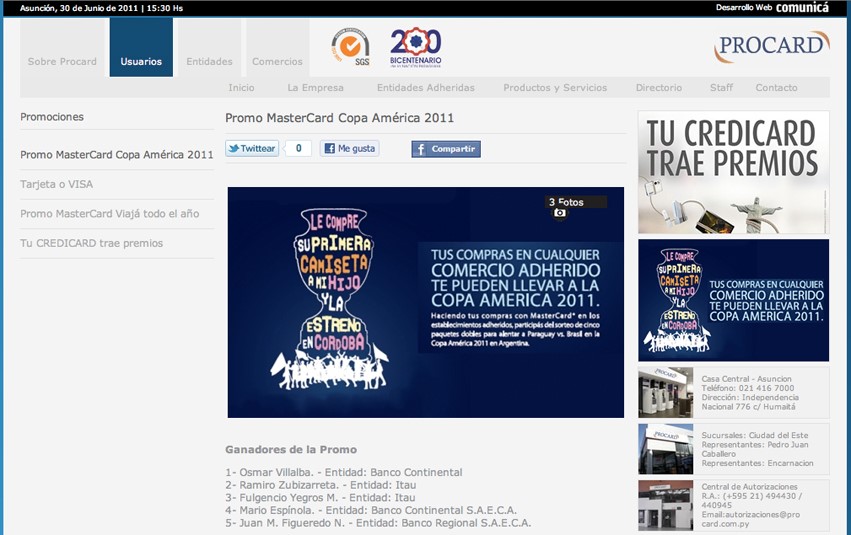The image size is (851, 535).
Task: Open La Empresa menu item
Action: (x=315, y=87)
